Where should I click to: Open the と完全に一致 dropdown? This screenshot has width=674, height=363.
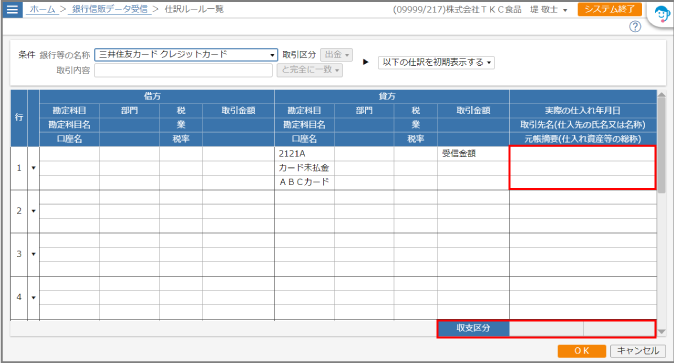point(310,70)
